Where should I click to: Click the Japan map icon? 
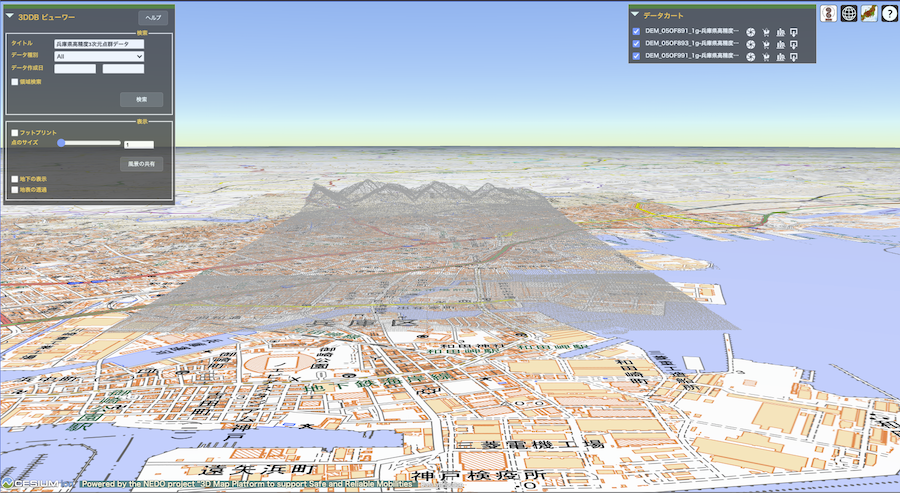tap(869, 14)
